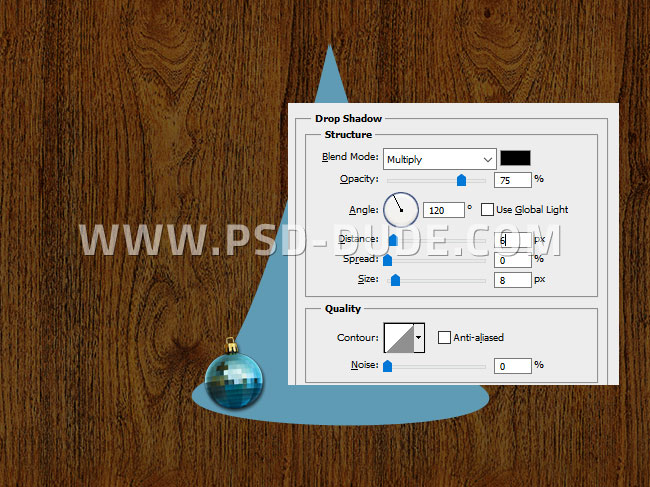The width and height of the screenshot is (650, 487).
Task: Click the Noise slider handle
Action: coord(388,366)
